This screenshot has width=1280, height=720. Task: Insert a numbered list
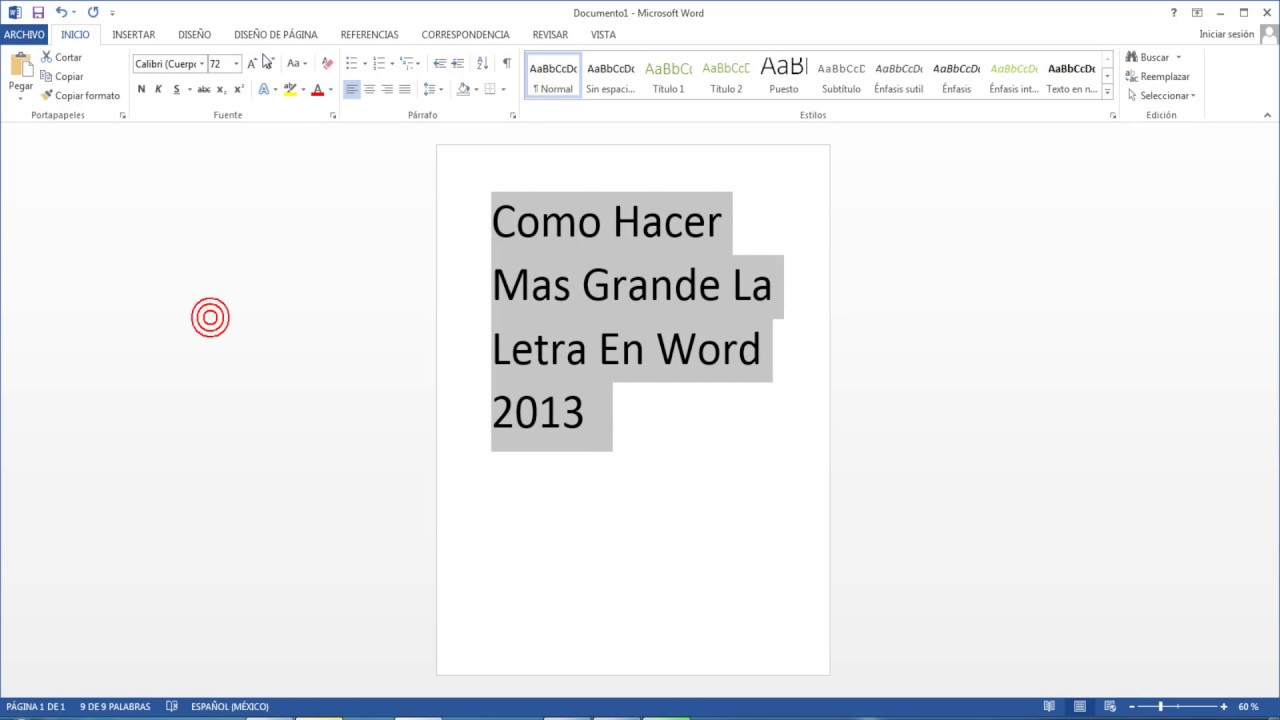pos(379,63)
